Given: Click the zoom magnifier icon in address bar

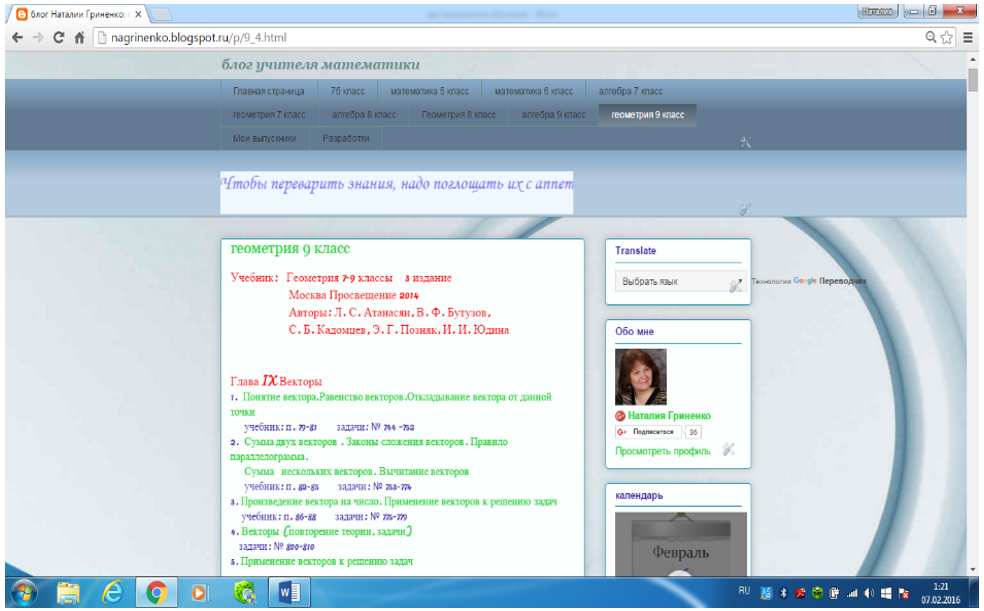Looking at the screenshot, I should pos(931,36).
